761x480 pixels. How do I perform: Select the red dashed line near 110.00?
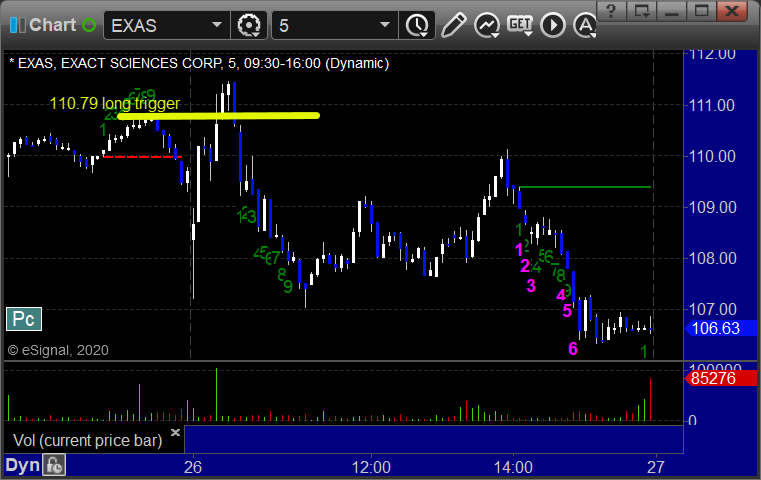point(142,157)
